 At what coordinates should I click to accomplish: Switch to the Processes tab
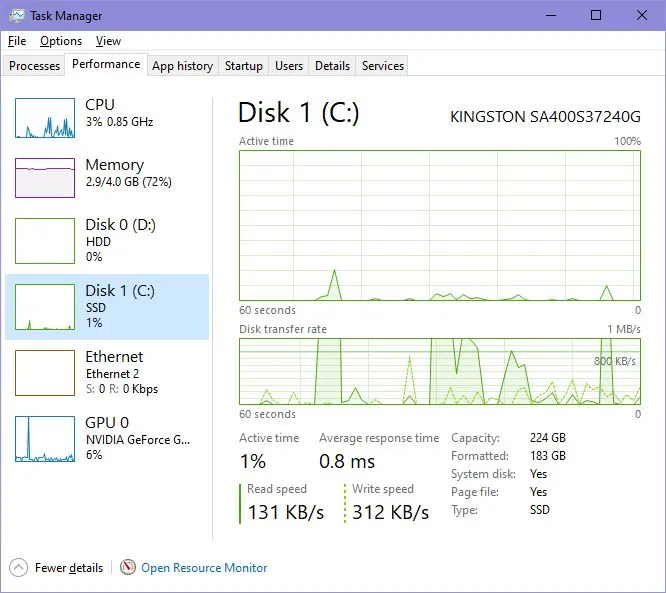(x=34, y=66)
